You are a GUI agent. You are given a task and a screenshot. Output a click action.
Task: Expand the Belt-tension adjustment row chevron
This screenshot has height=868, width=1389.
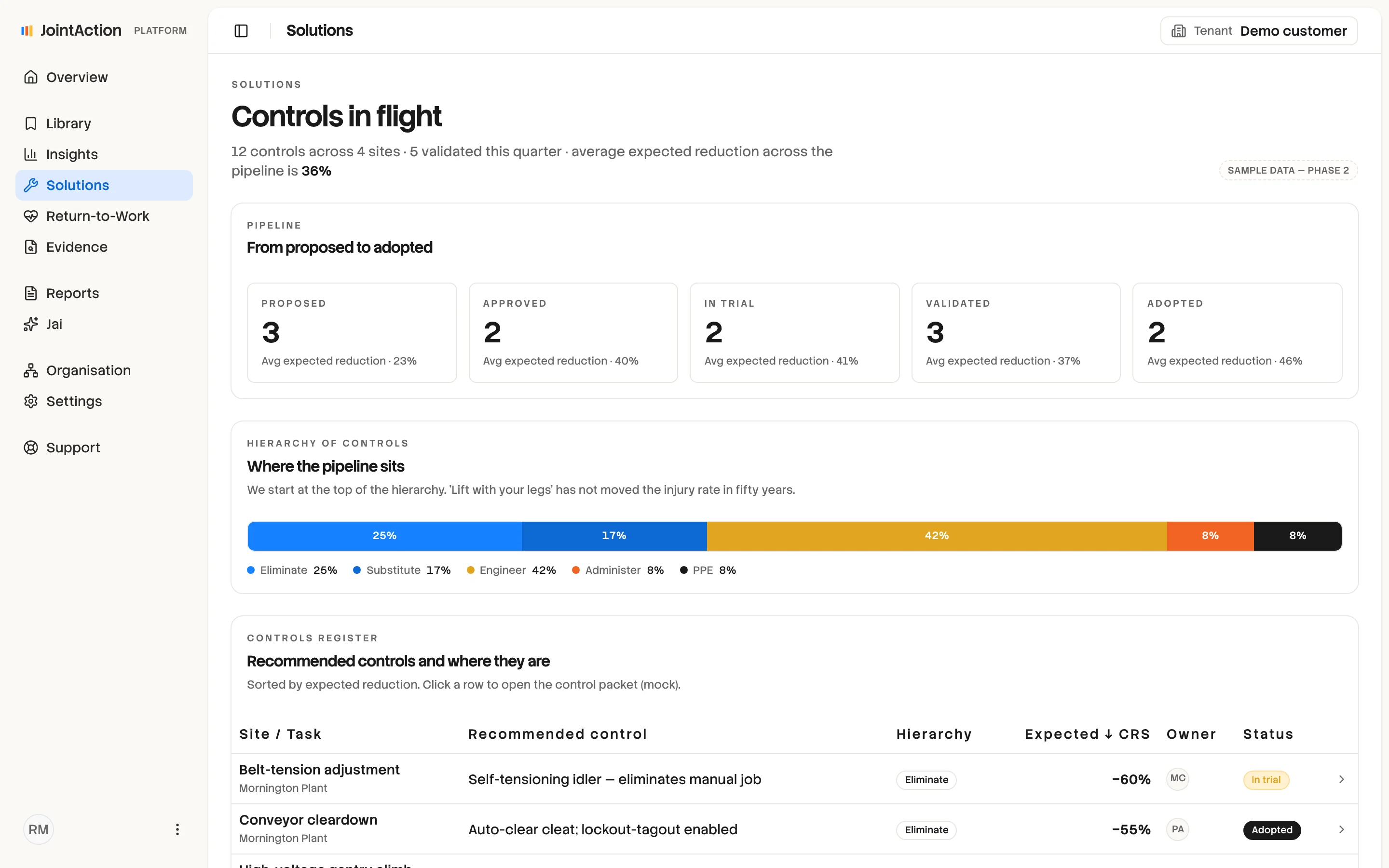pos(1341,779)
